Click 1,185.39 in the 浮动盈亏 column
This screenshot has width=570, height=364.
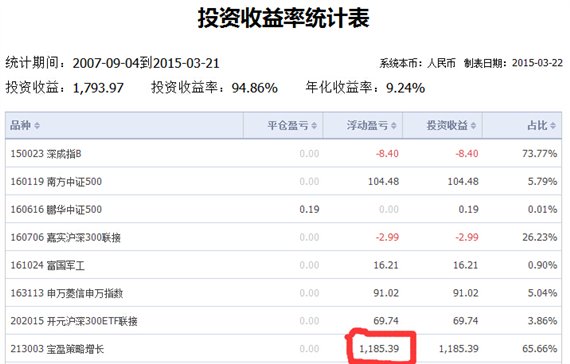coord(379,349)
